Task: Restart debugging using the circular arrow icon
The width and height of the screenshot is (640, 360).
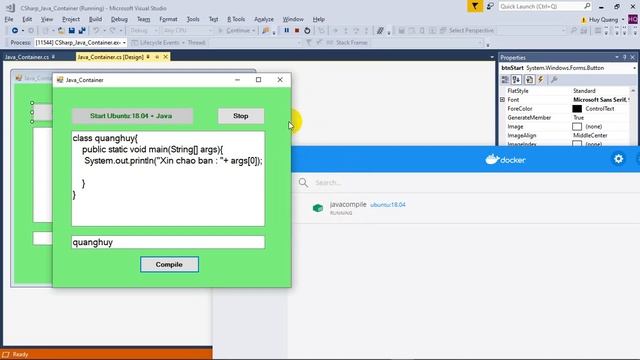Action: pyautogui.click(x=307, y=31)
